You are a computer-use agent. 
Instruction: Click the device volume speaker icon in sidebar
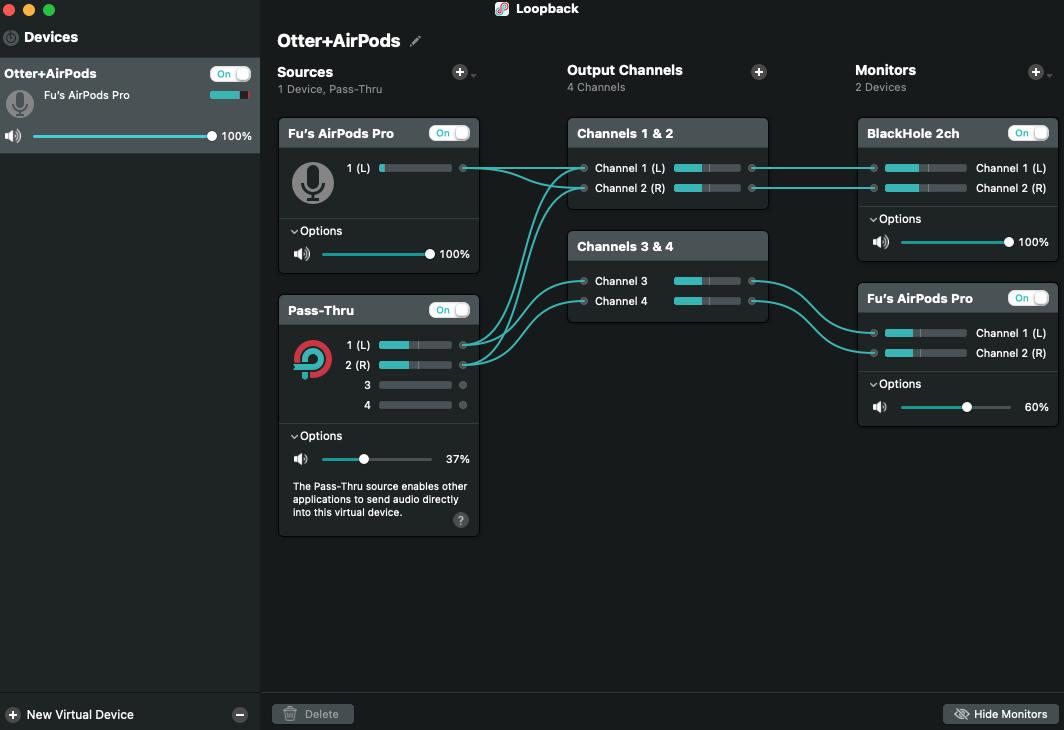[13, 136]
